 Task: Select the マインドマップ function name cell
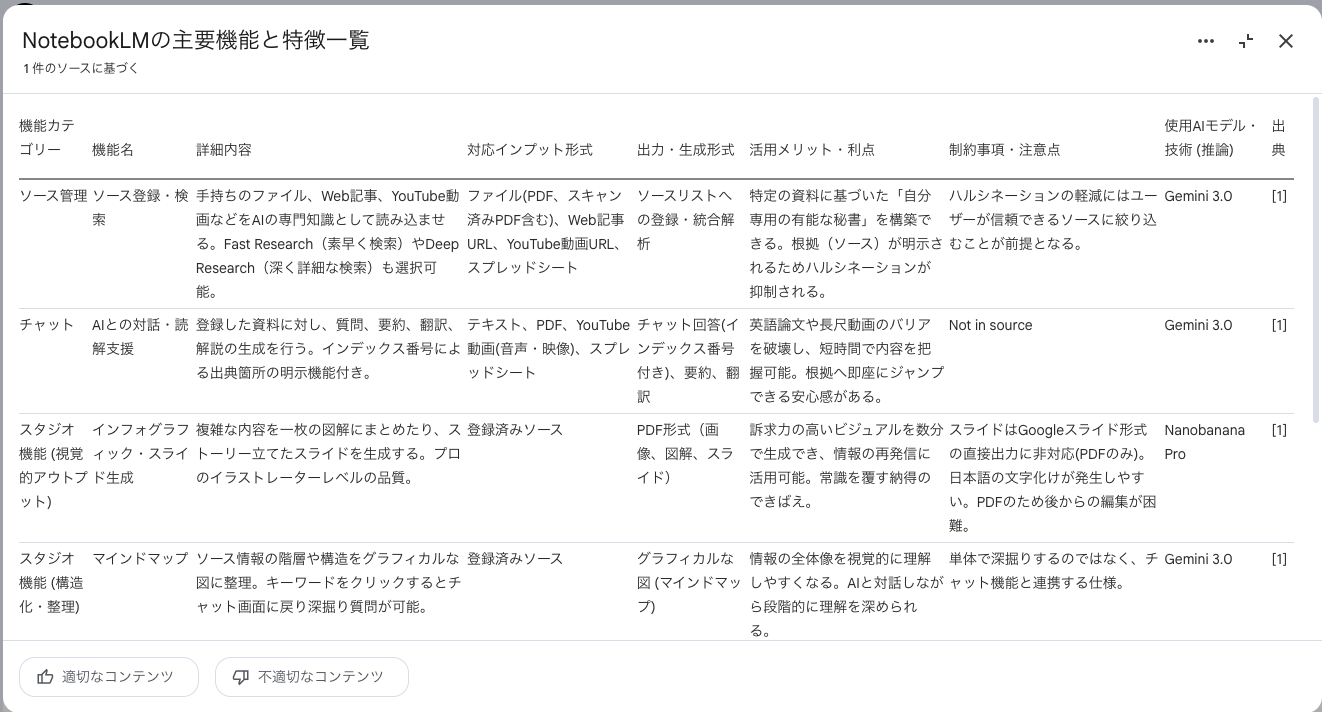point(140,559)
